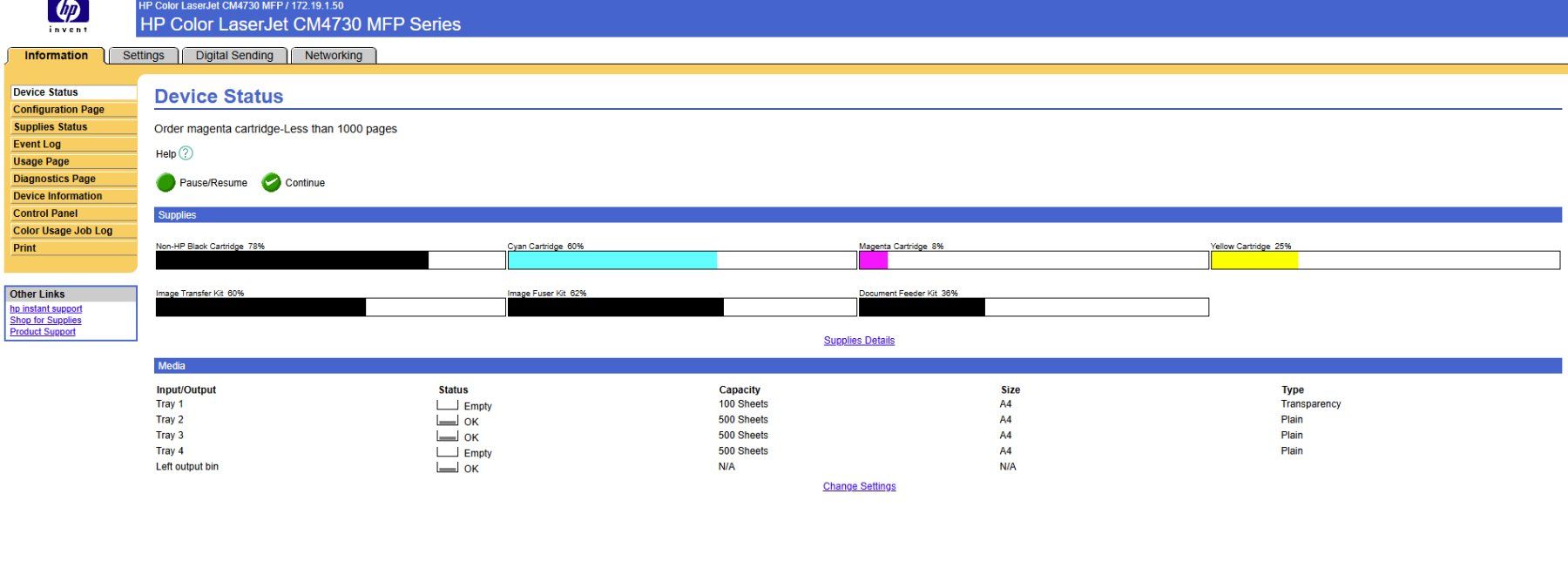1568x575 pixels.
Task: Click the Magenta Cartridge level bar
Action: pyautogui.click(x=1034, y=260)
